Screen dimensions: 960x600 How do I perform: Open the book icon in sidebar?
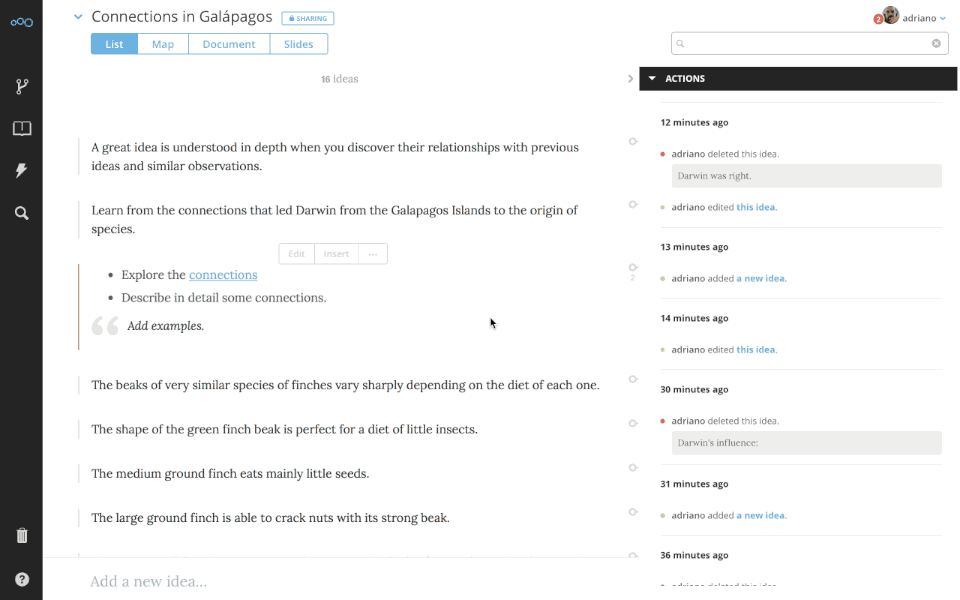coord(21,129)
